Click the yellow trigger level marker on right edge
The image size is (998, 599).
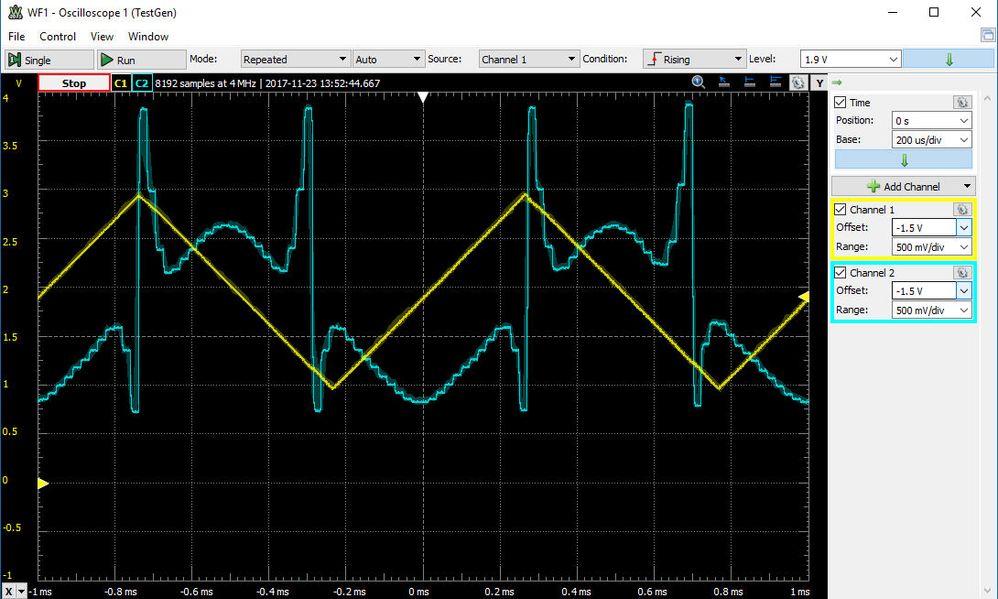[x=804, y=297]
